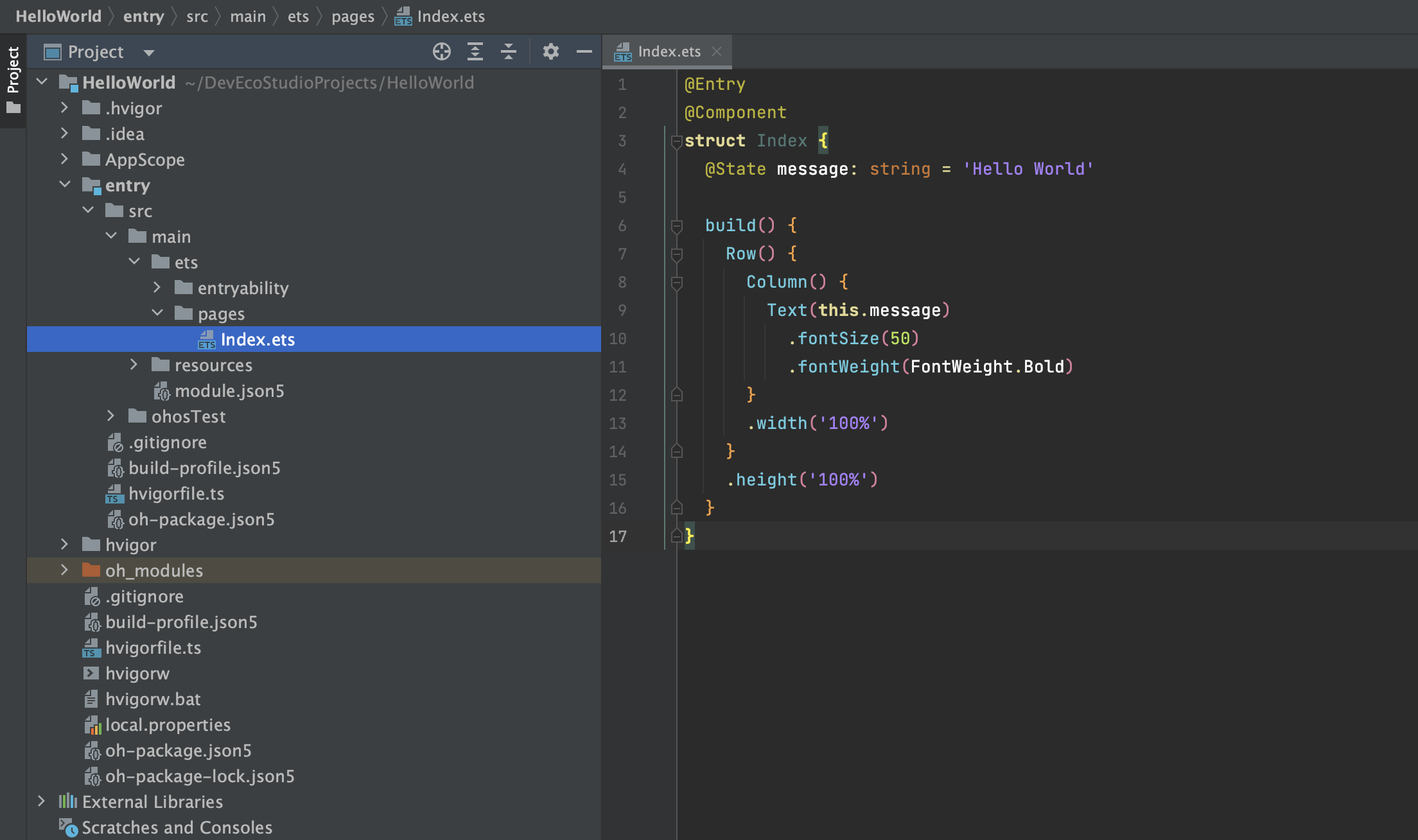This screenshot has width=1418, height=840.
Task: Click pages in the breadcrumb bar
Action: (x=353, y=16)
